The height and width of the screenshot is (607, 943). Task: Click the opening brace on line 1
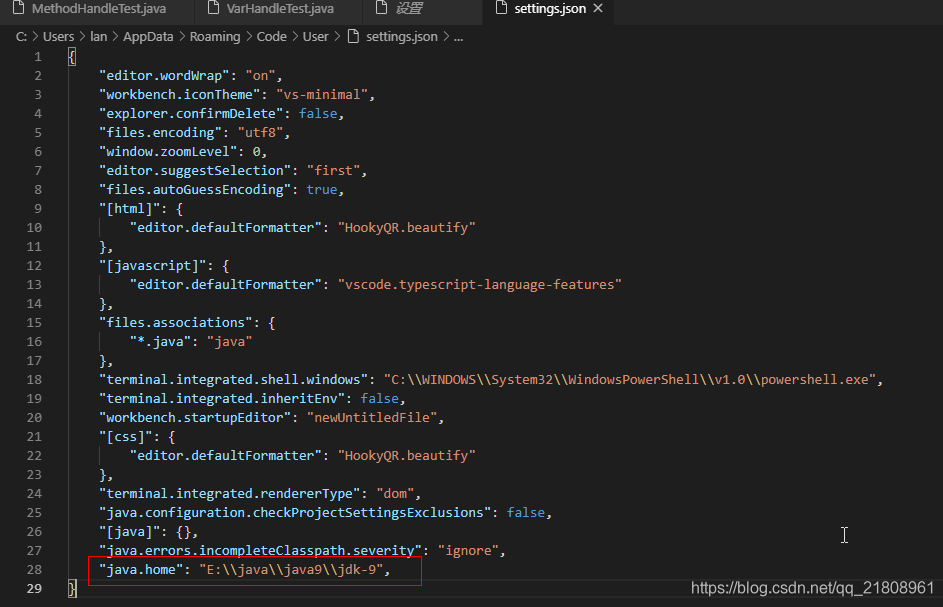(x=72, y=57)
